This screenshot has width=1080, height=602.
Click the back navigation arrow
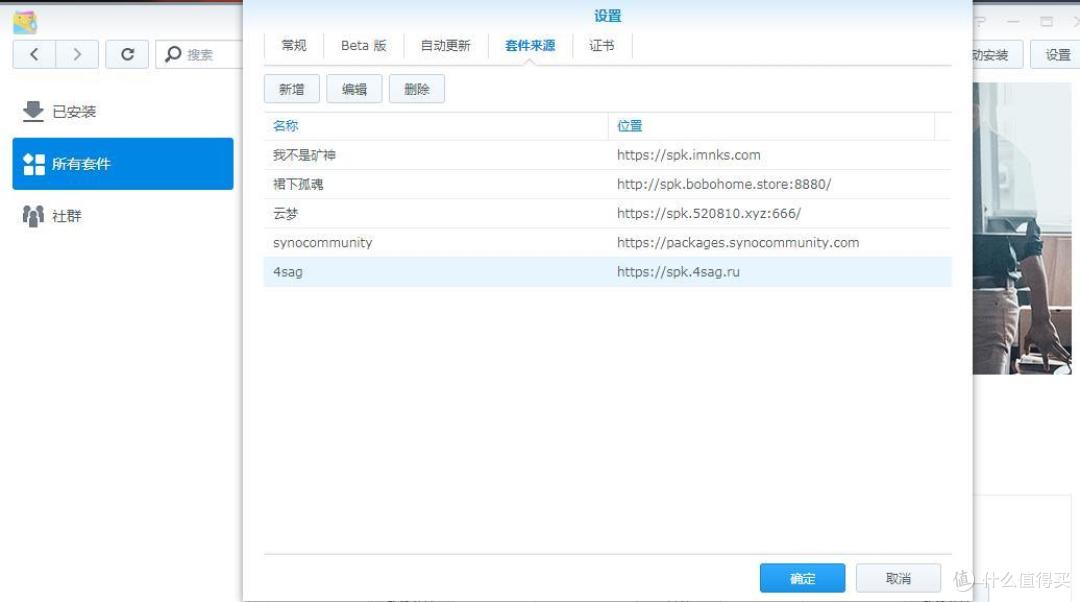[x=34, y=54]
